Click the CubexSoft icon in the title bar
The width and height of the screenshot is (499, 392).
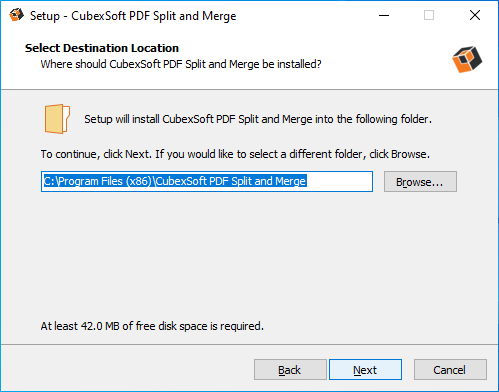pyautogui.click(x=16, y=15)
